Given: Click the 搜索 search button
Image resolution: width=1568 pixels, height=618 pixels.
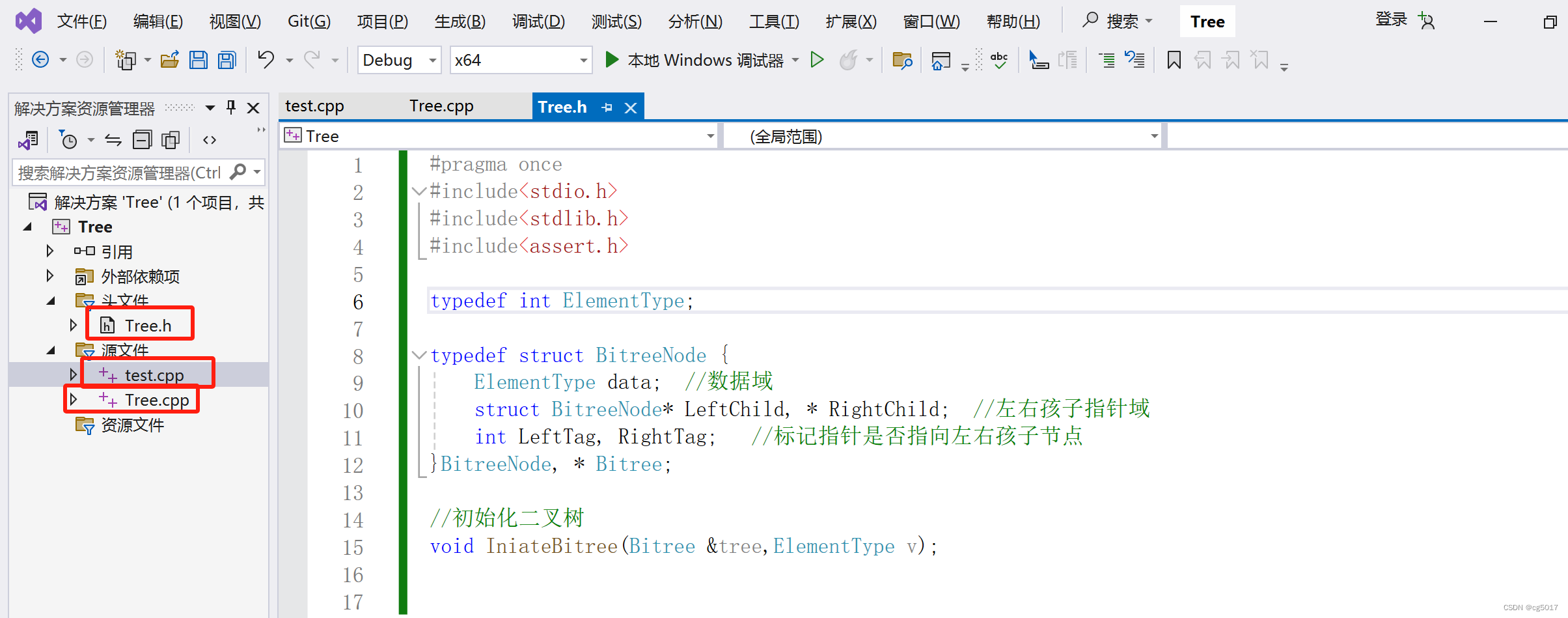Looking at the screenshot, I should [1118, 21].
